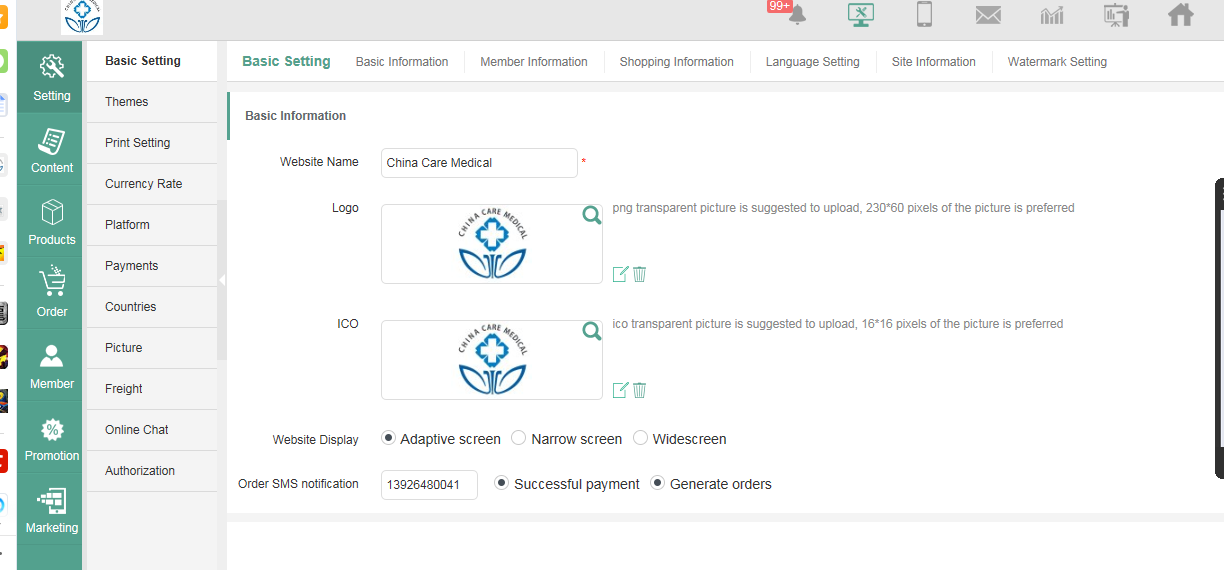Go to Payments settings page
Viewport: 1224px width, 570px height.
tap(132, 266)
